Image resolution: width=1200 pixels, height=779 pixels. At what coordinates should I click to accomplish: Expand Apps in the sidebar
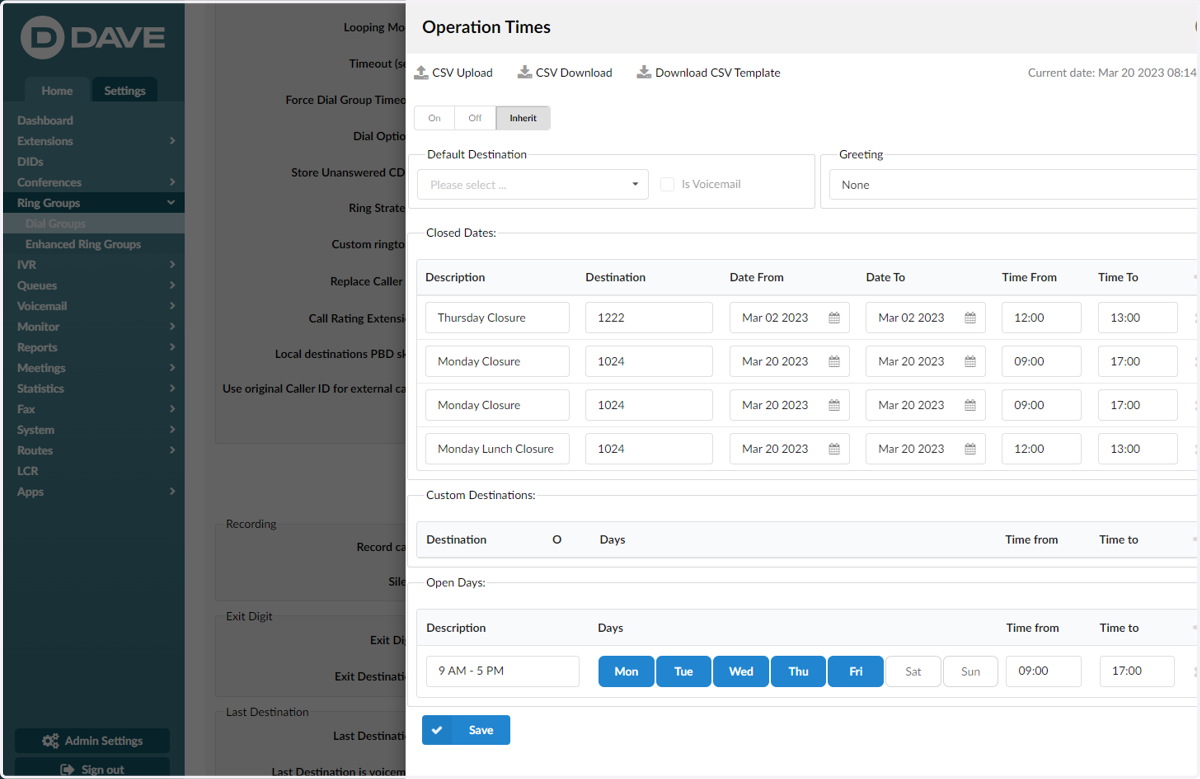tap(172, 492)
